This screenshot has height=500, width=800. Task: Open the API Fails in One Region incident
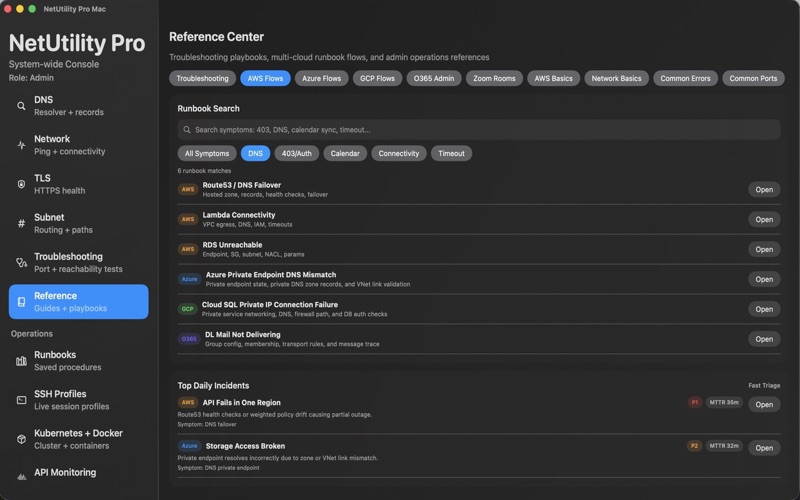(x=764, y=405)
